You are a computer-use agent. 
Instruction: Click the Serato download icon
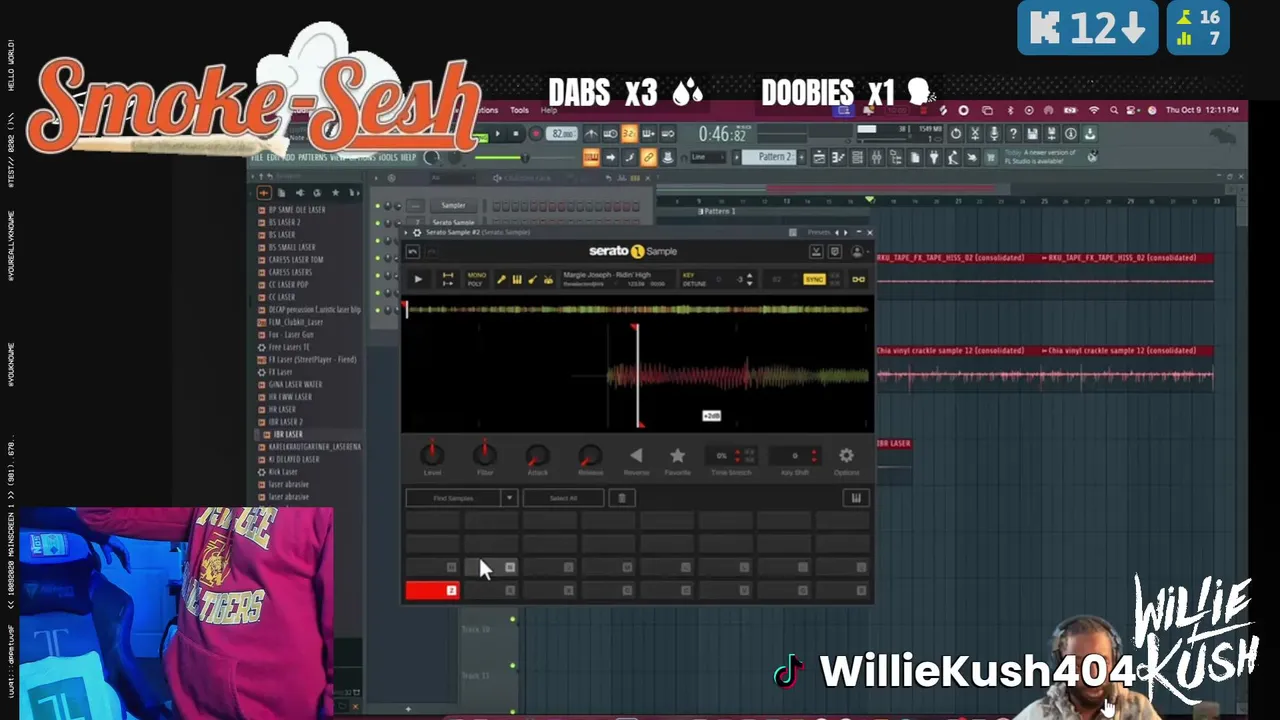click(x=816, y=252)
